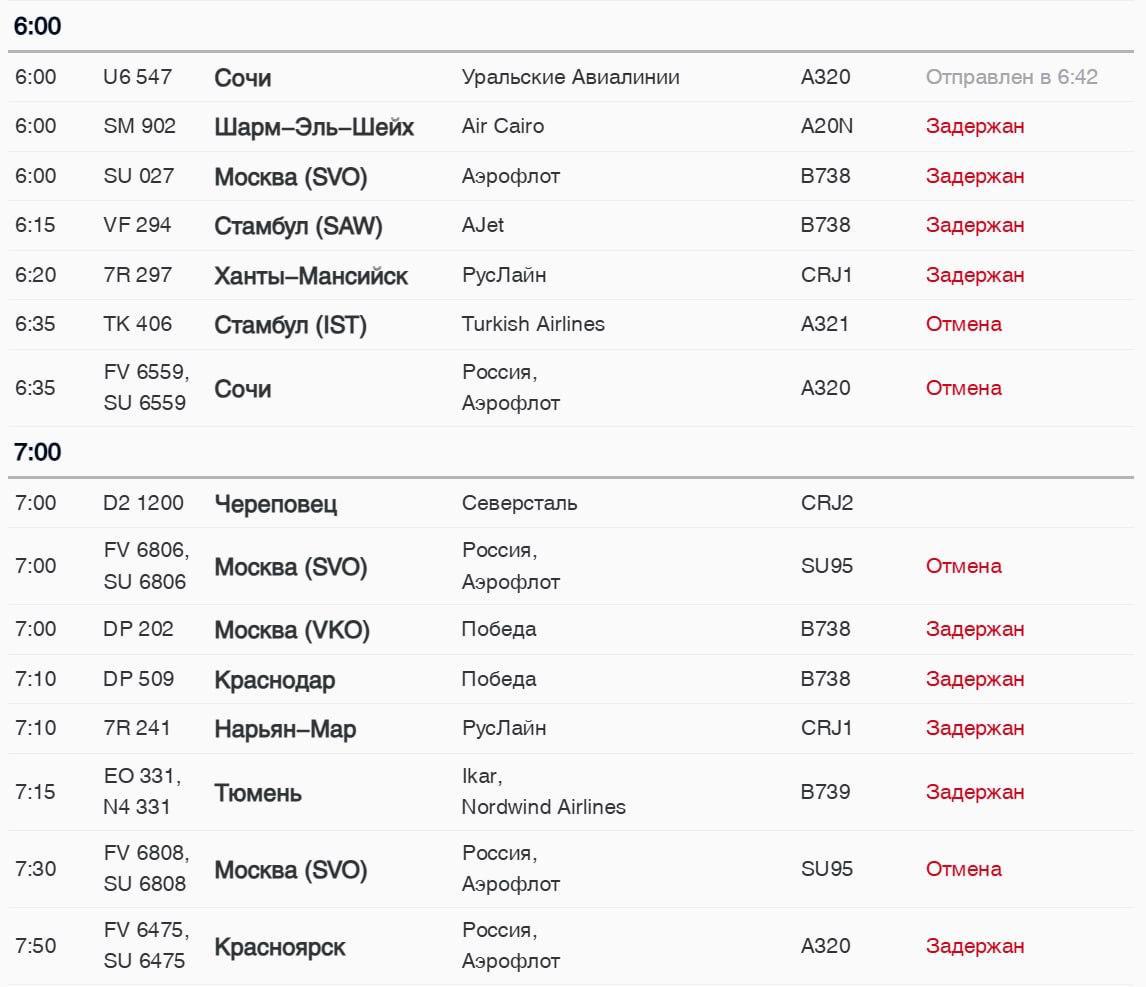
Task: Click 'Отправлен в 6:42' status text
Action: [x=1011, y=77]
